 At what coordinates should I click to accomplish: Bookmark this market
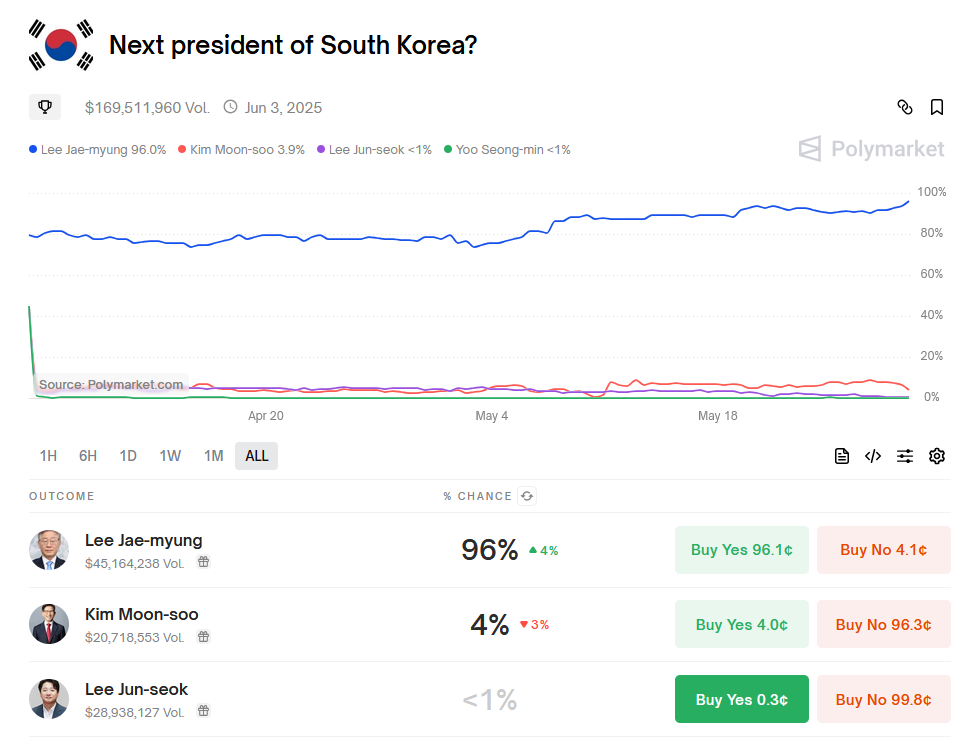937,107
